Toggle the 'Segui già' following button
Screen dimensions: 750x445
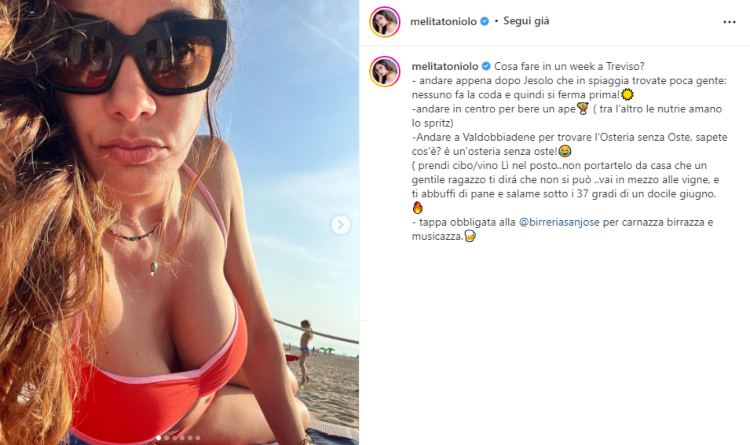[526, 21]
